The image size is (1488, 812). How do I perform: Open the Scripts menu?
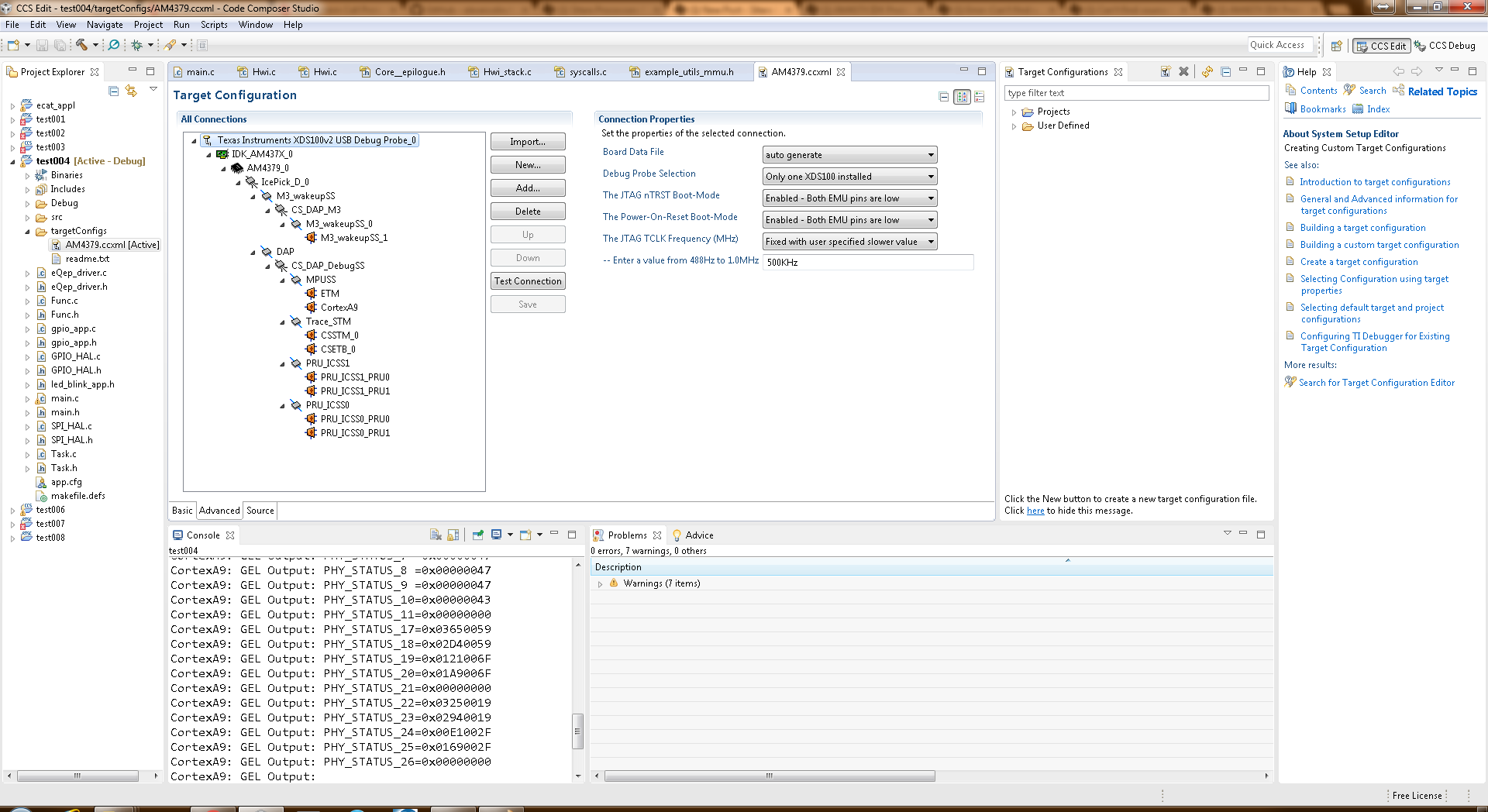click(x=214, y=25)
